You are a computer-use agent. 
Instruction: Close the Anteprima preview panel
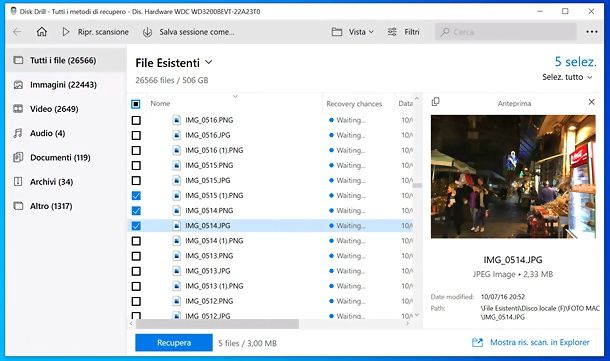click(591, 102)
